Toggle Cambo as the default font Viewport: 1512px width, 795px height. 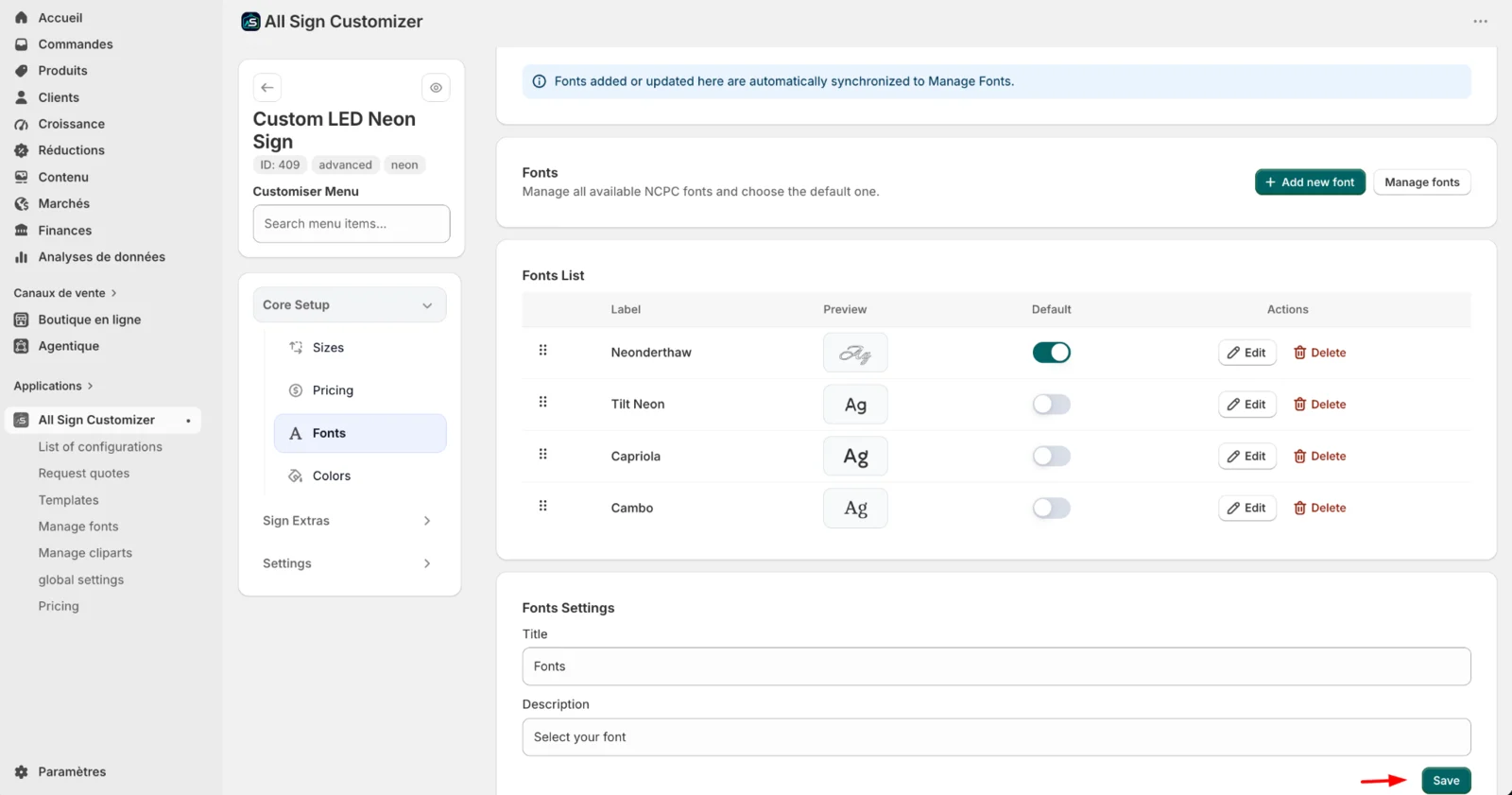pos(1051,509)
